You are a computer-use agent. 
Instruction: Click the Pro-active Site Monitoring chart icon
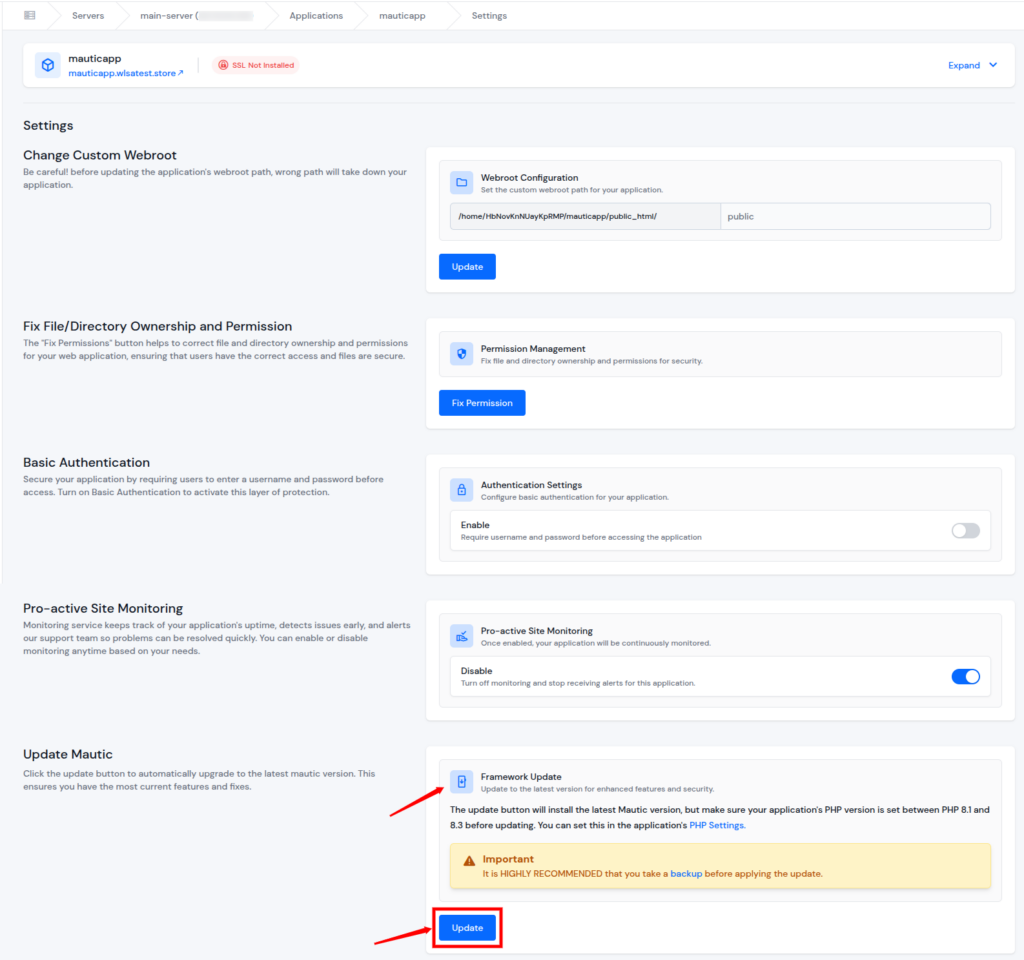[461, 636]
